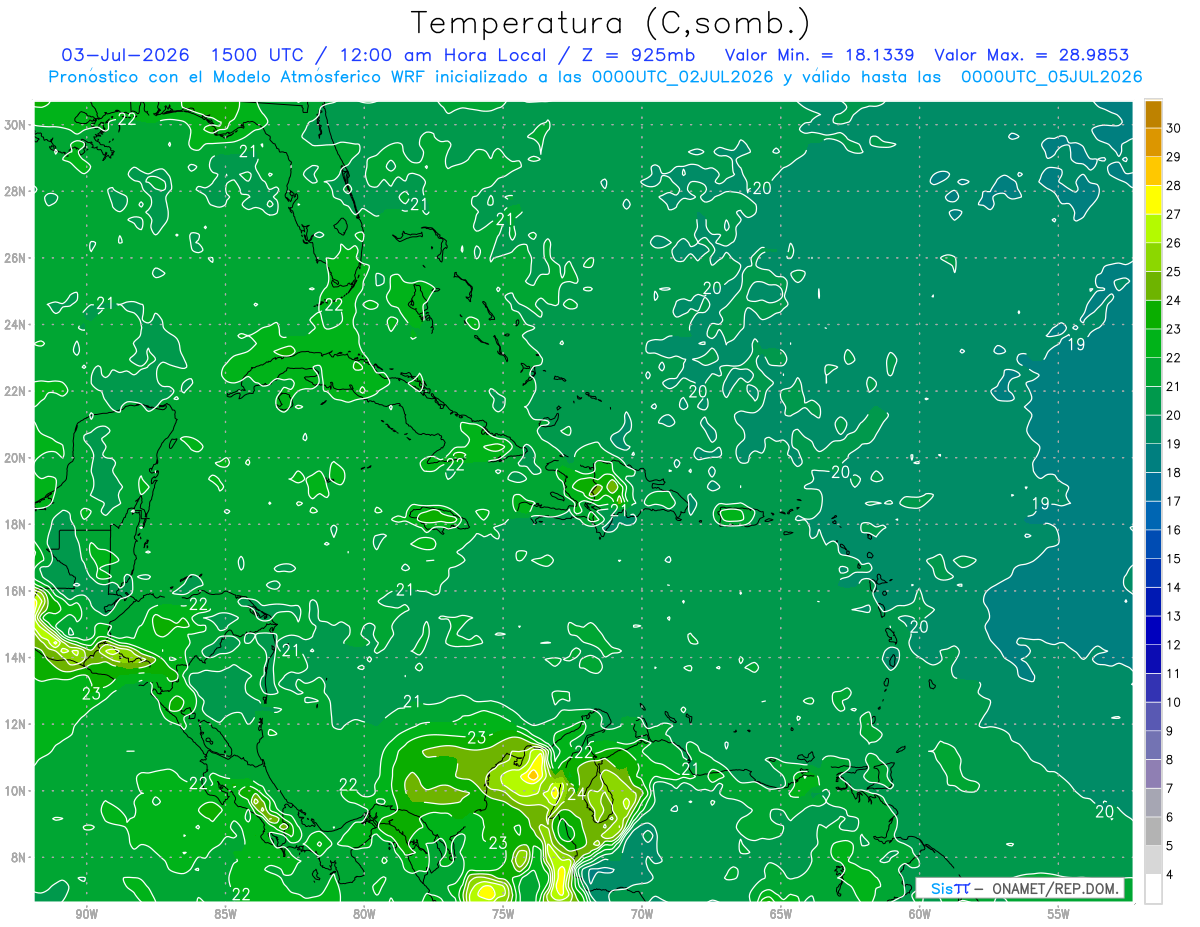Click the dark orange top swatch above 30
Viewport: 1200px width, 927px height.
coord(1153,115)
